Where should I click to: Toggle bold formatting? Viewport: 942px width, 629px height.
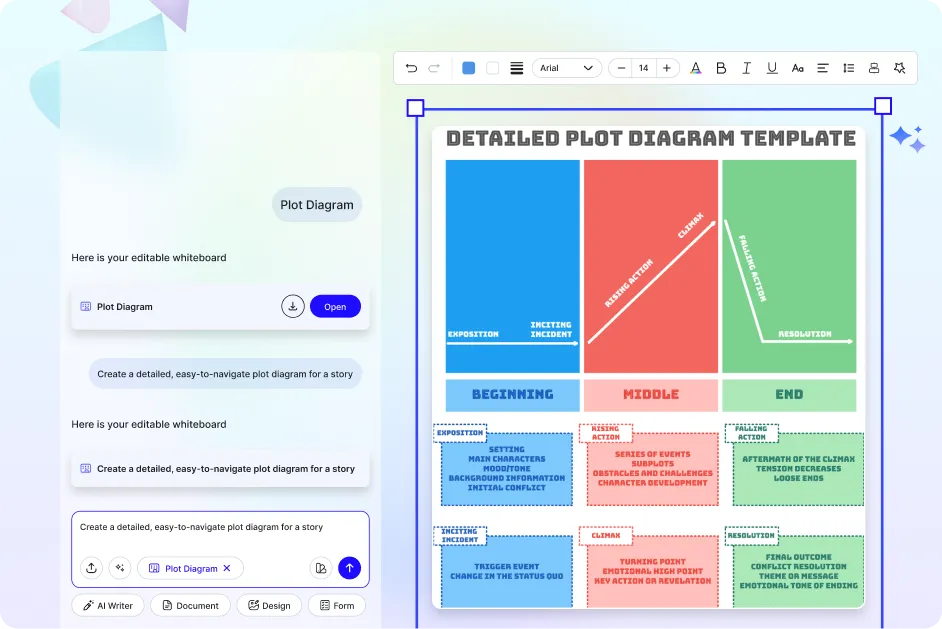tap(721, 68)
